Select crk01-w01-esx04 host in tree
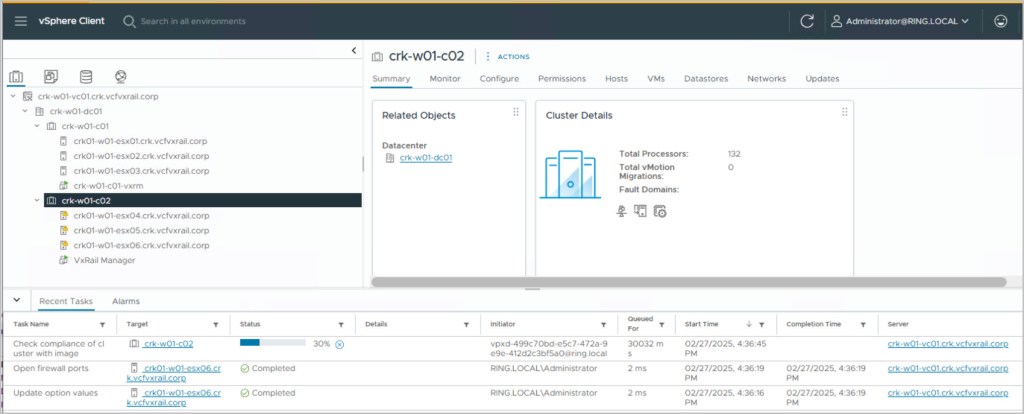The height and width of the screenshot is (414, 1024). click(x=141, y=215)
